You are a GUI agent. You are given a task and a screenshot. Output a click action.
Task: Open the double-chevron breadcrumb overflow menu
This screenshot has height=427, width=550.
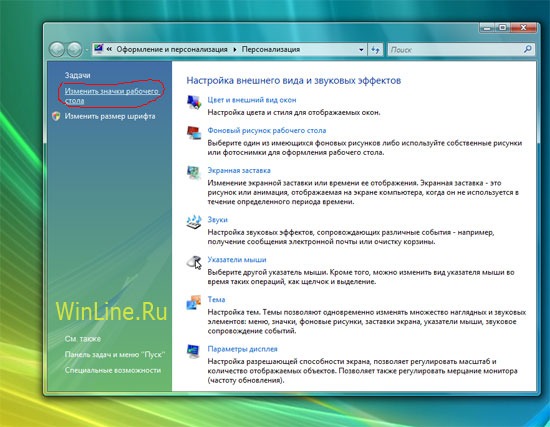[x=109, y=49]
